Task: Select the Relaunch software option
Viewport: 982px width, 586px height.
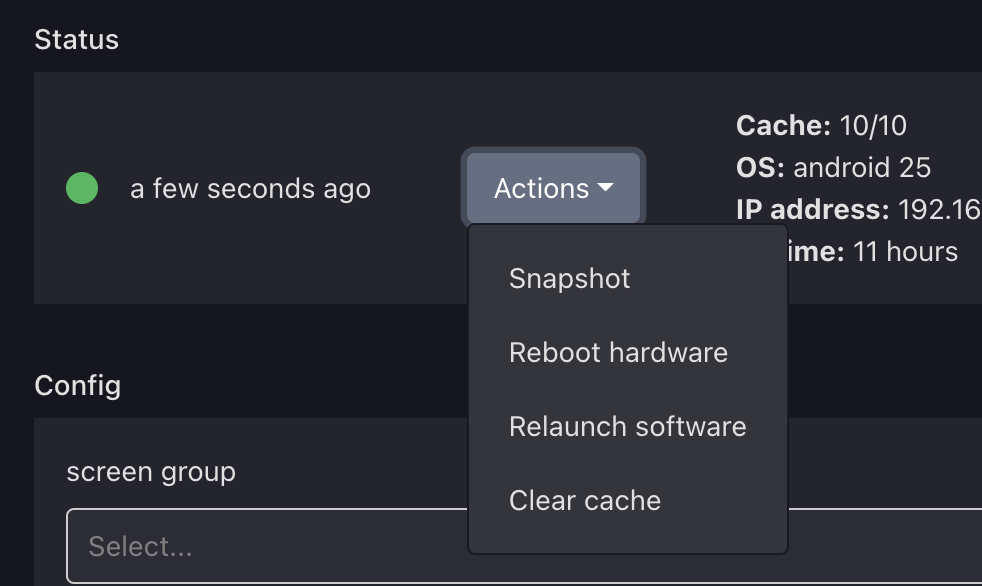Action: tap(627, 426)
